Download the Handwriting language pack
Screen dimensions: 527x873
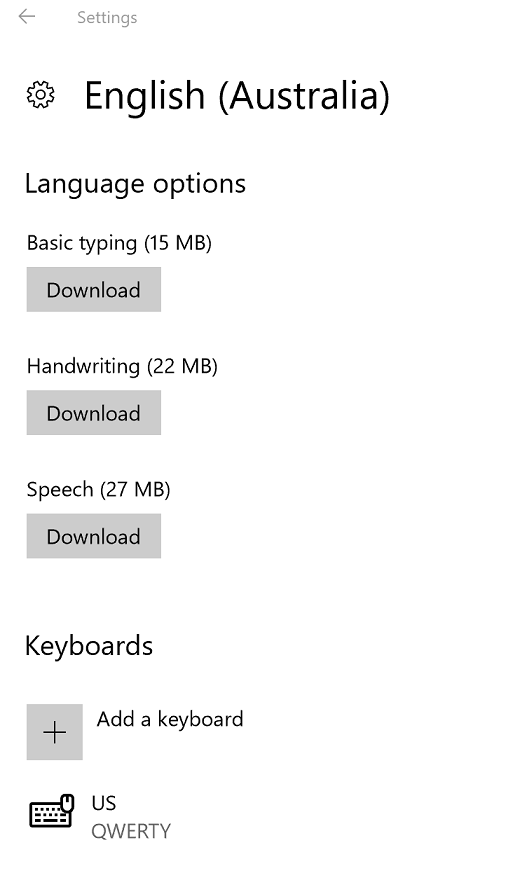click(x=93, y=413)
